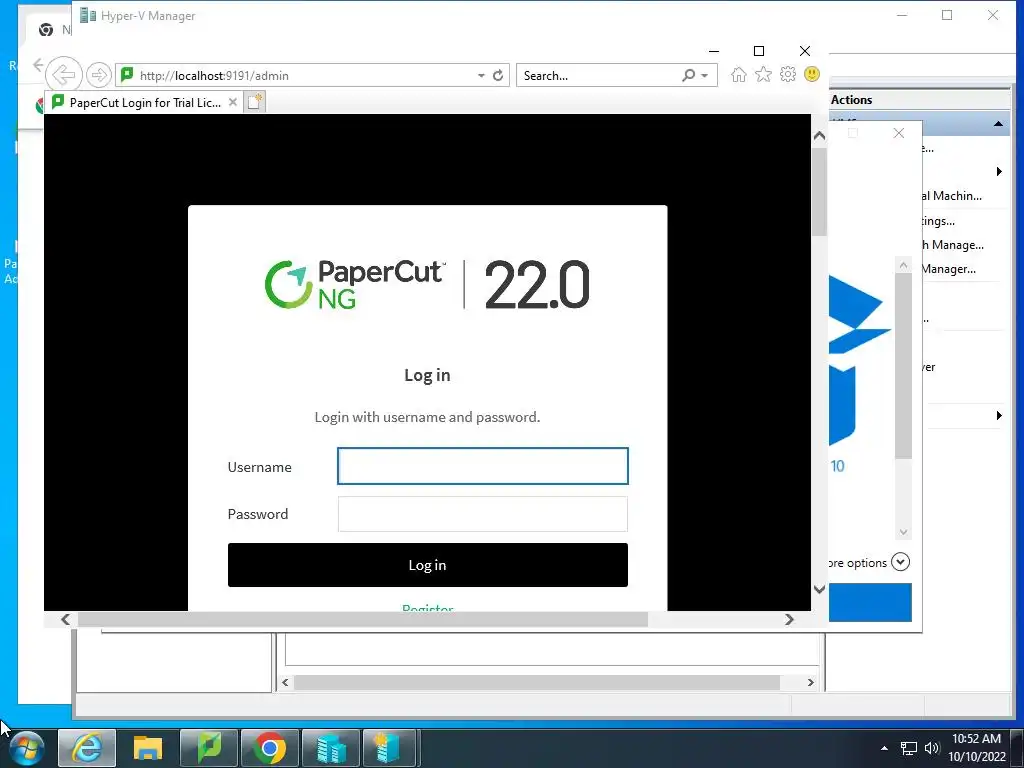
Task: Click the blue button in dialog
Action: point(870,602)
